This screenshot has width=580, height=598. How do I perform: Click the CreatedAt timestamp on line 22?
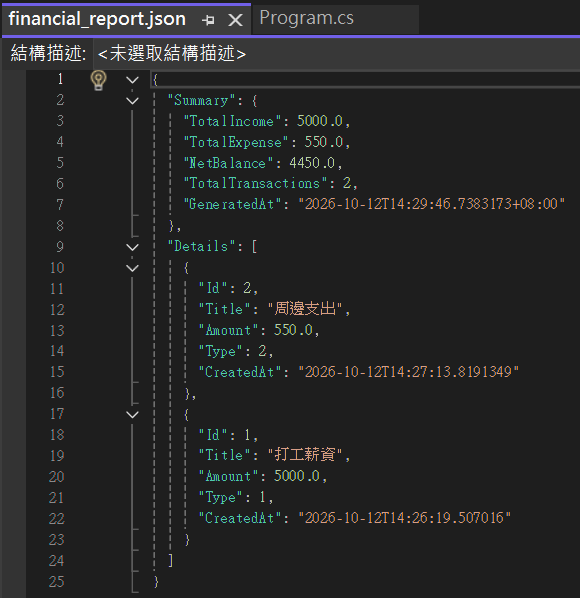tap(405, 518)
